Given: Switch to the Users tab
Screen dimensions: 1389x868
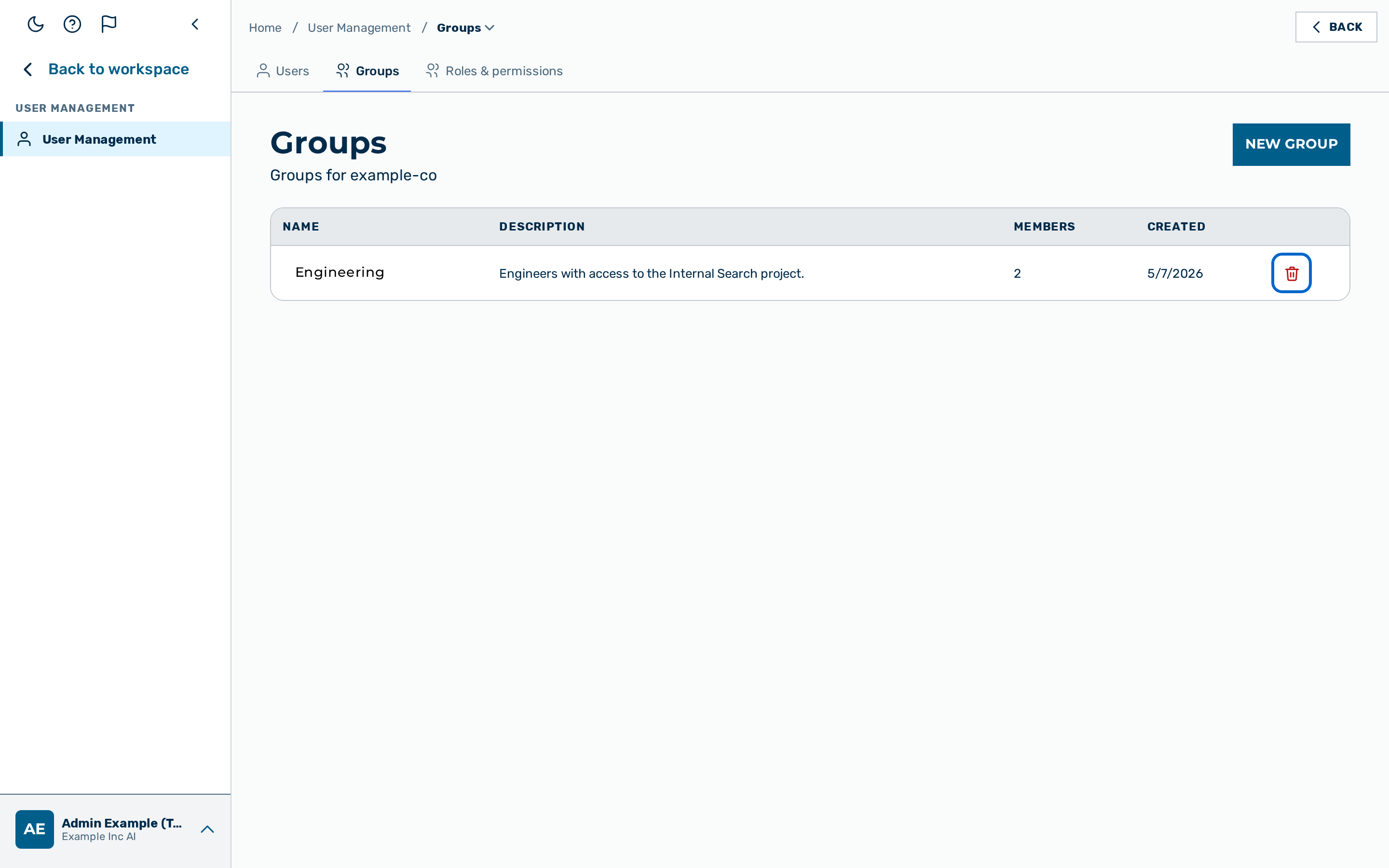Looking at the screenshot, I should 283,70.
